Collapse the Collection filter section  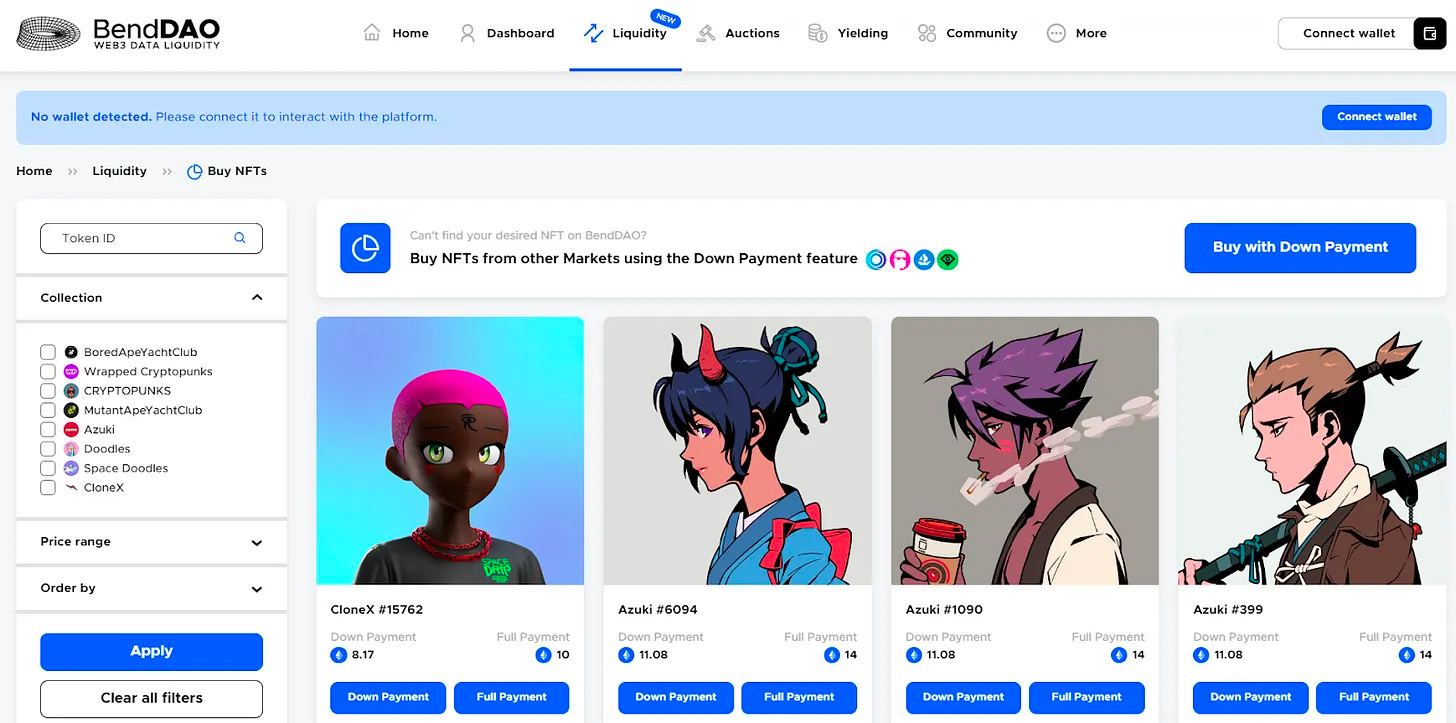152,298
